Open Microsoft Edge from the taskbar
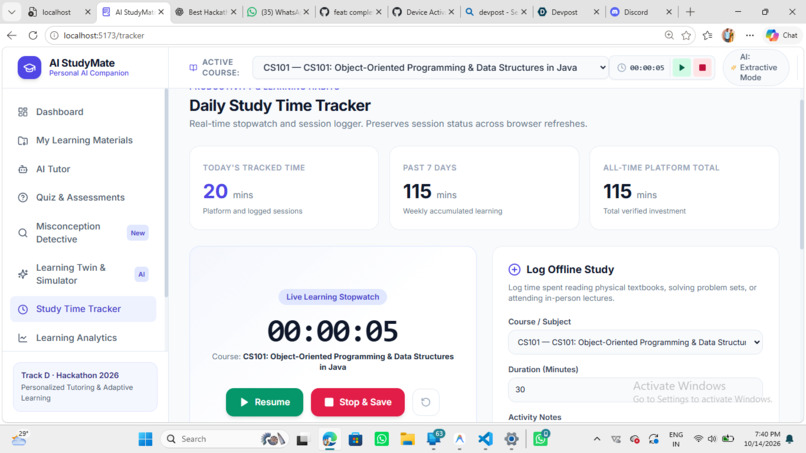Screen dimensions: 806x453 [x=329, y=439]
